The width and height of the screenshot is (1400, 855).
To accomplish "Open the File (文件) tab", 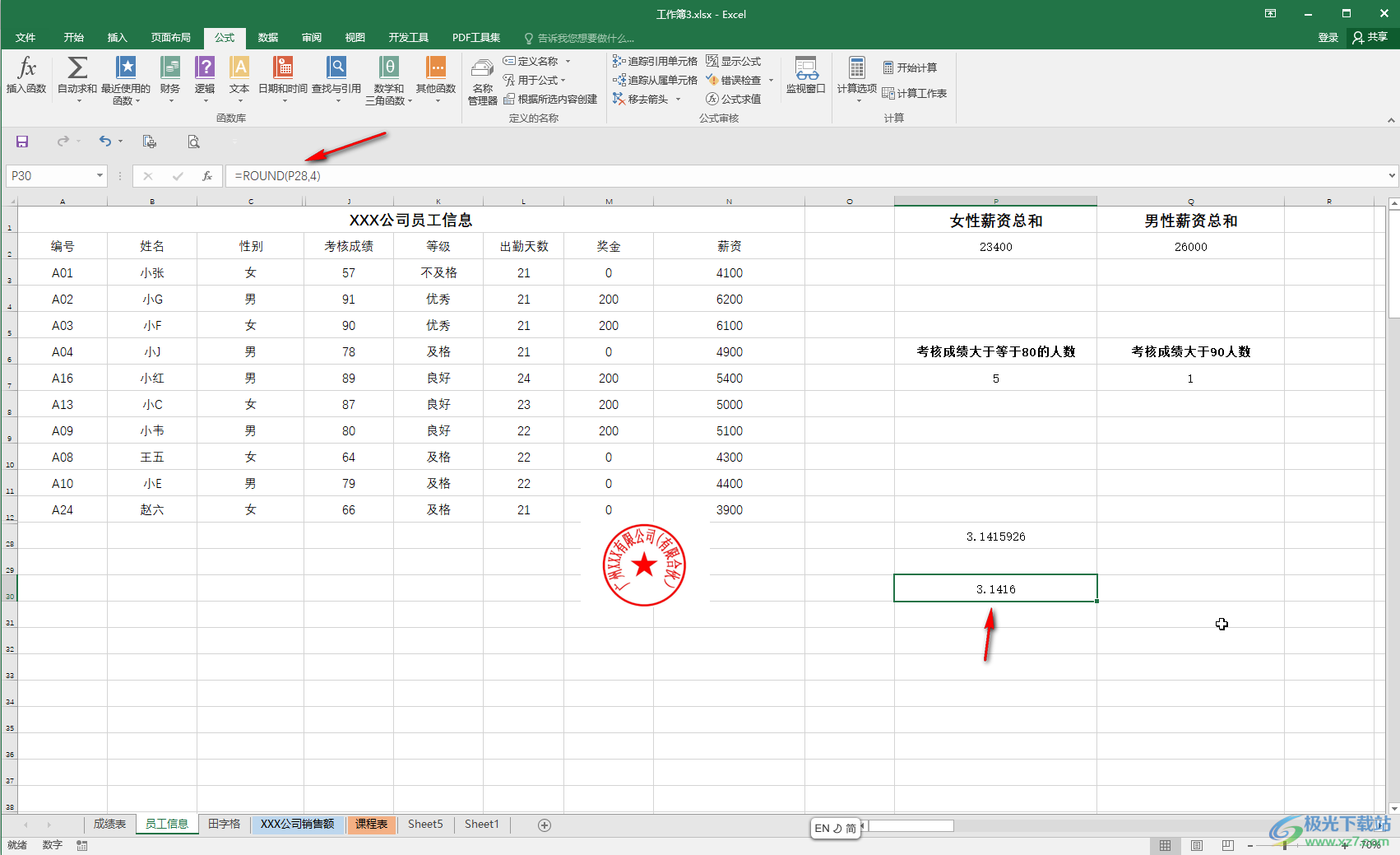I will [25, 38].
